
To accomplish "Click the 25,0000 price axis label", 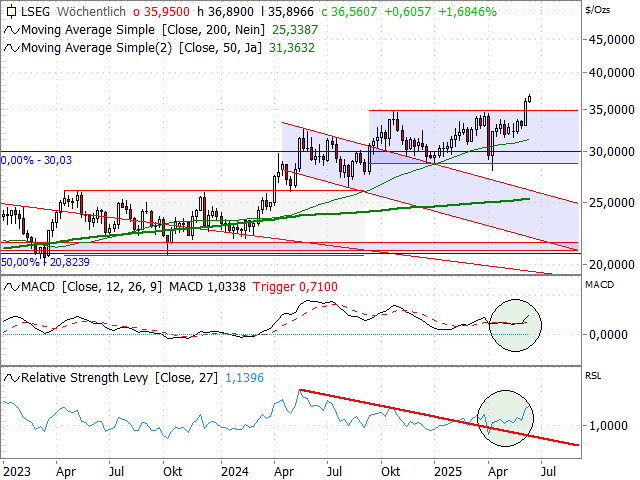I will tap(611, 202).
